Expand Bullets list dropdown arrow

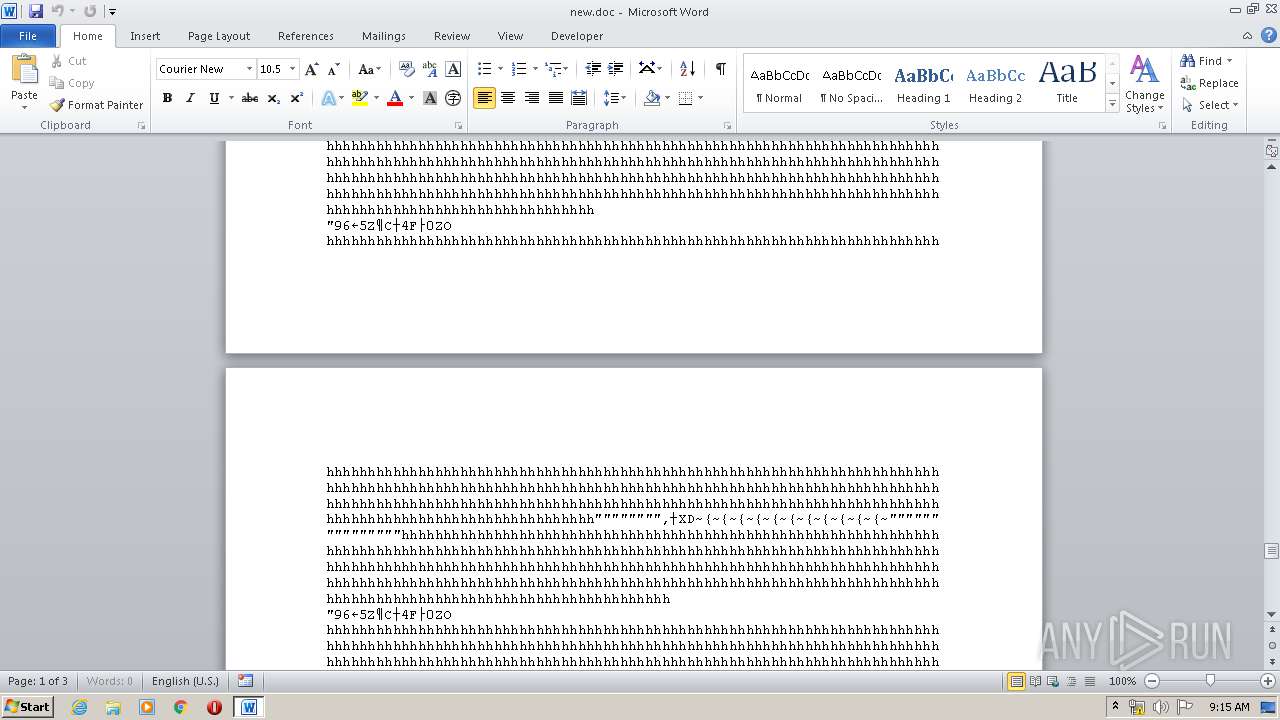tap(501, 69)
